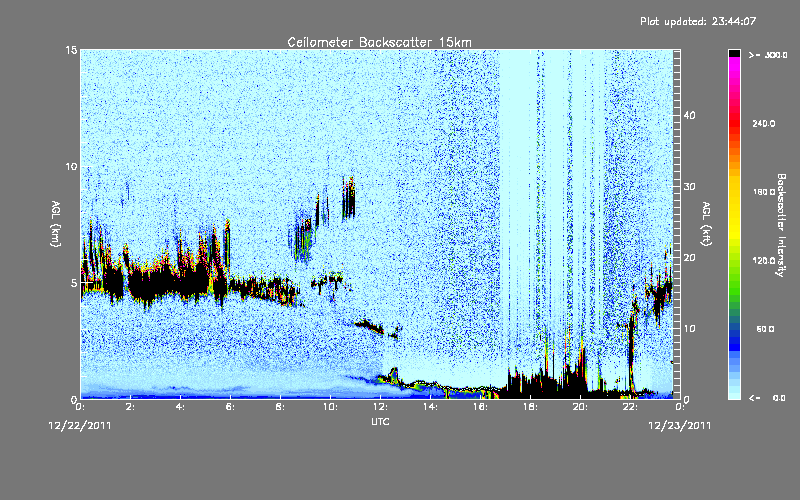
Task: Select the '15' tick on the km axis
Action: 71,50
